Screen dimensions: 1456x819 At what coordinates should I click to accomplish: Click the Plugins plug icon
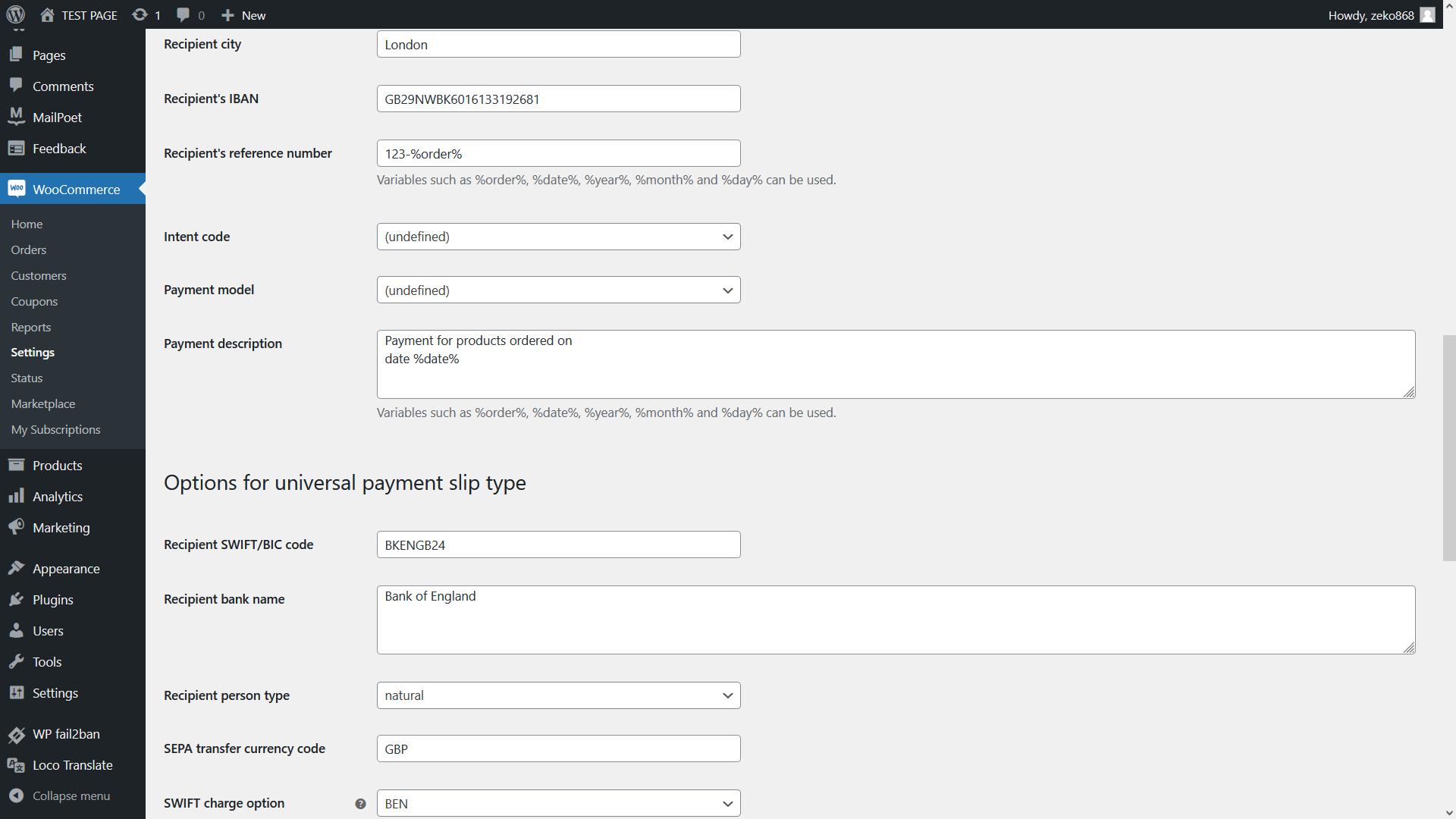(x=16, y=599)
